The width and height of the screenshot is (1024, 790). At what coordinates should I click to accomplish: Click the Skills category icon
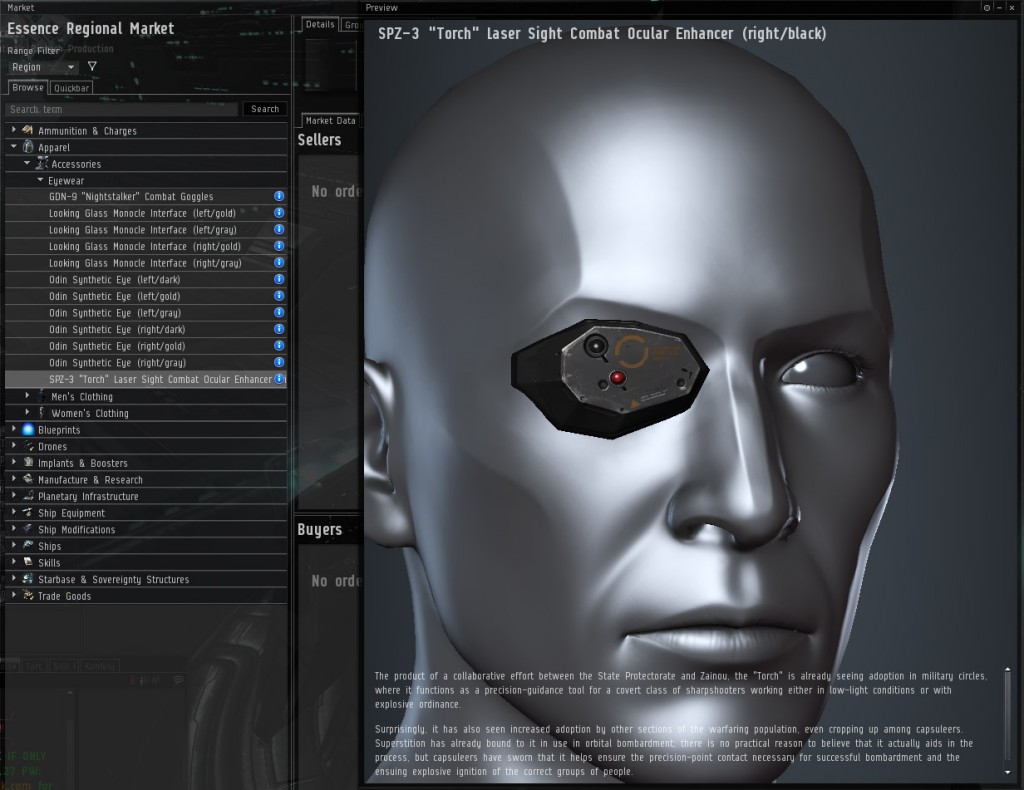[x=27, y=562]
